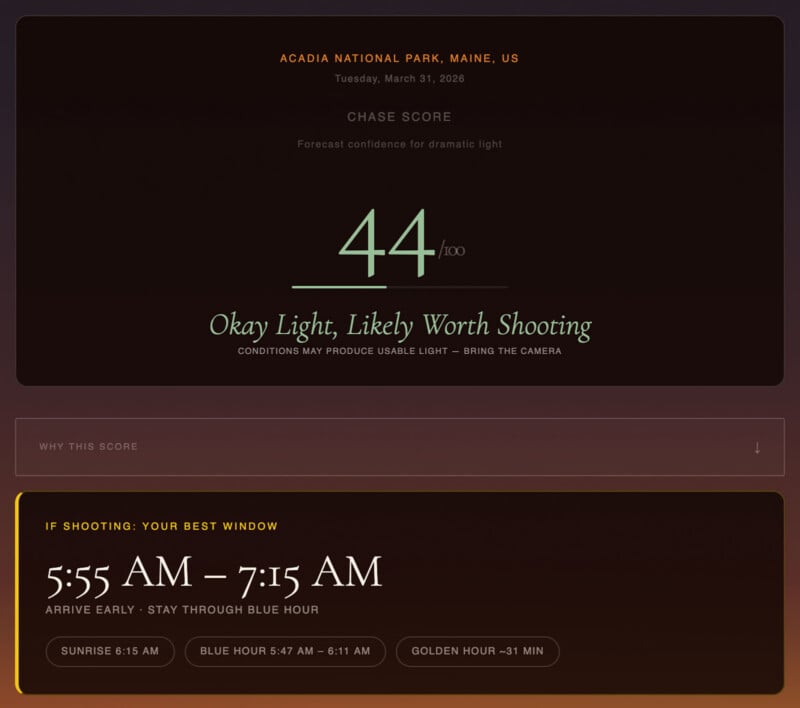Viewport: 800px width, 708px height.
Task: Select the bring-the-camera conditions note
Action: pyautogui.click(x=400, y=351)
